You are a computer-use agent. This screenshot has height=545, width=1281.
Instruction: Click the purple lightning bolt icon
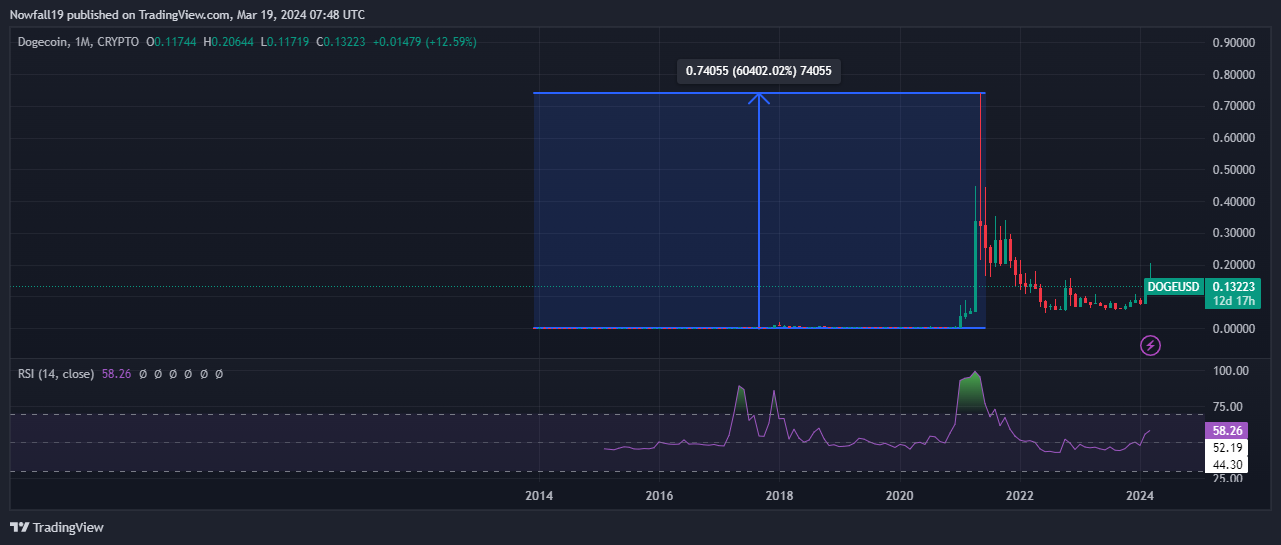1151,346
